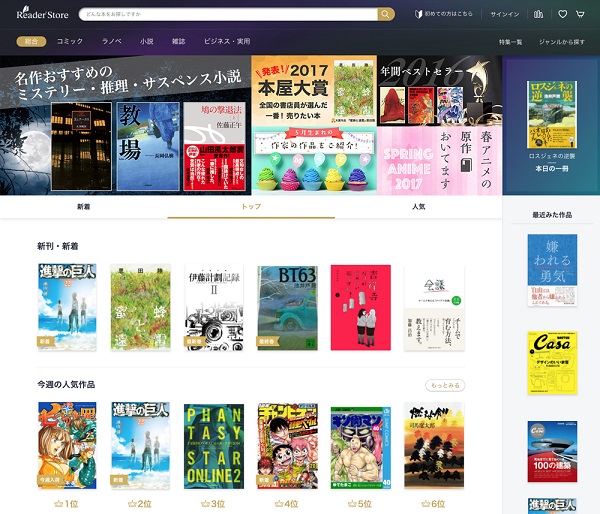Open the red cover book in new arrivals

(360, 307)
